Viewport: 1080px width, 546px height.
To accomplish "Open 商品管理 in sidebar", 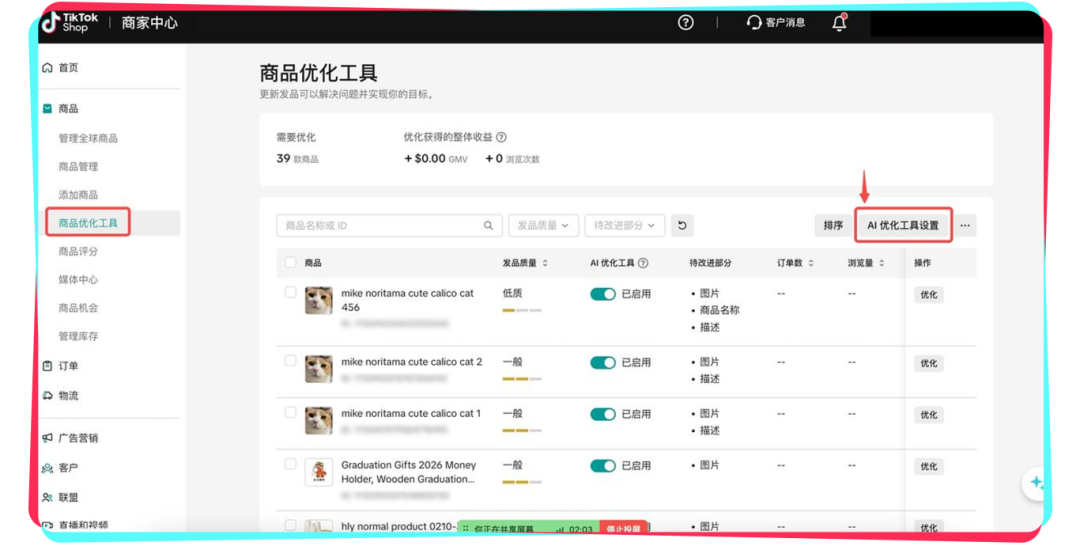I will 78,167.
